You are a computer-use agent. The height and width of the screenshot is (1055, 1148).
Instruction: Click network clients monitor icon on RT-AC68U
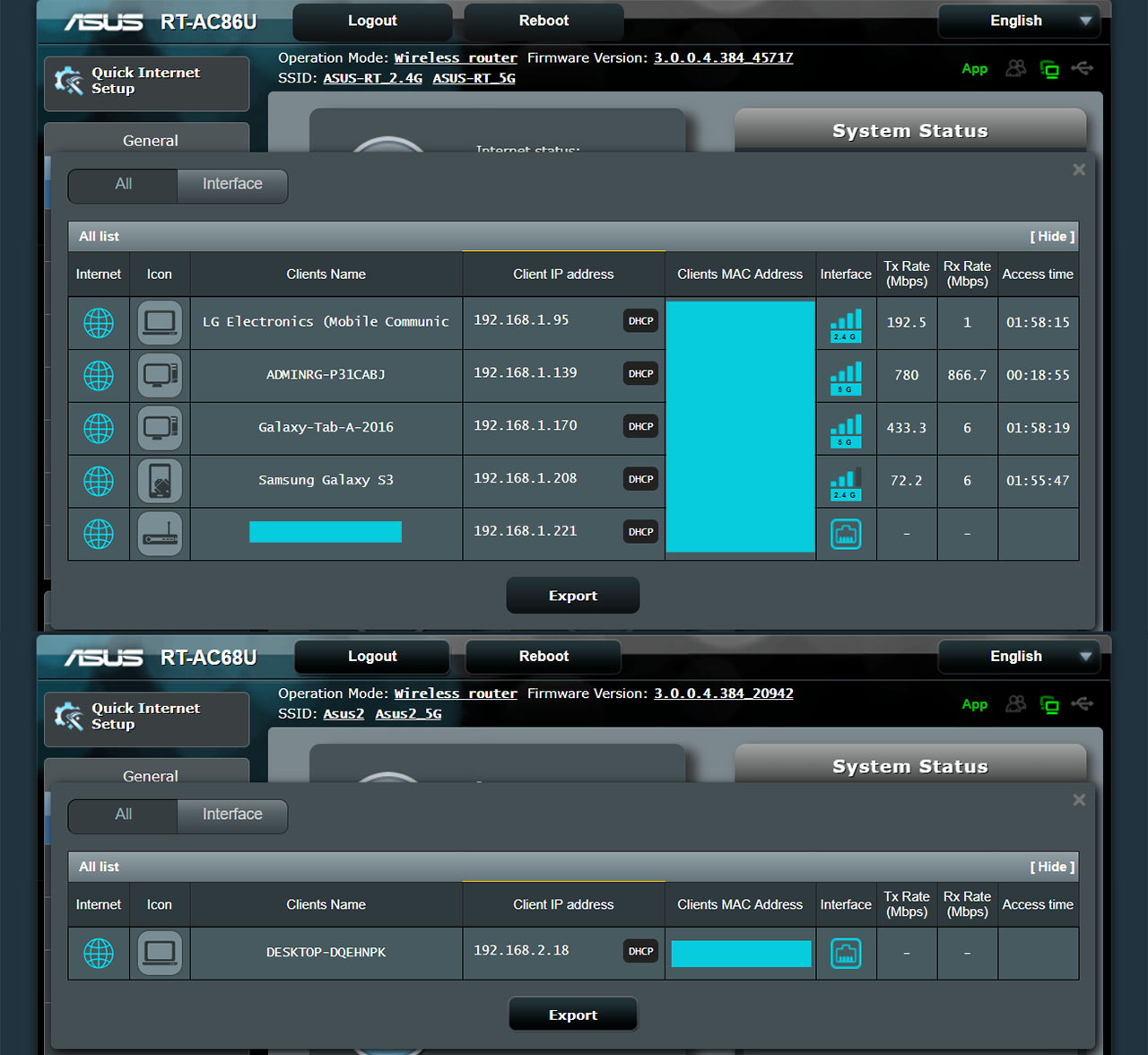[x=1048, y=705]
